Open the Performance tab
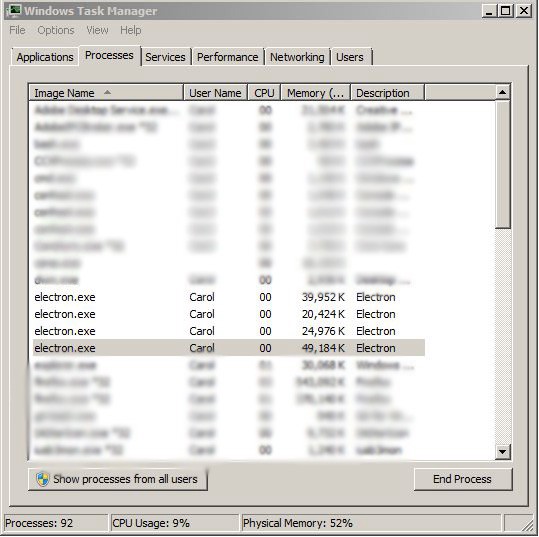The width and height of the screenshot is (539, 537). [x=228, y=57]
